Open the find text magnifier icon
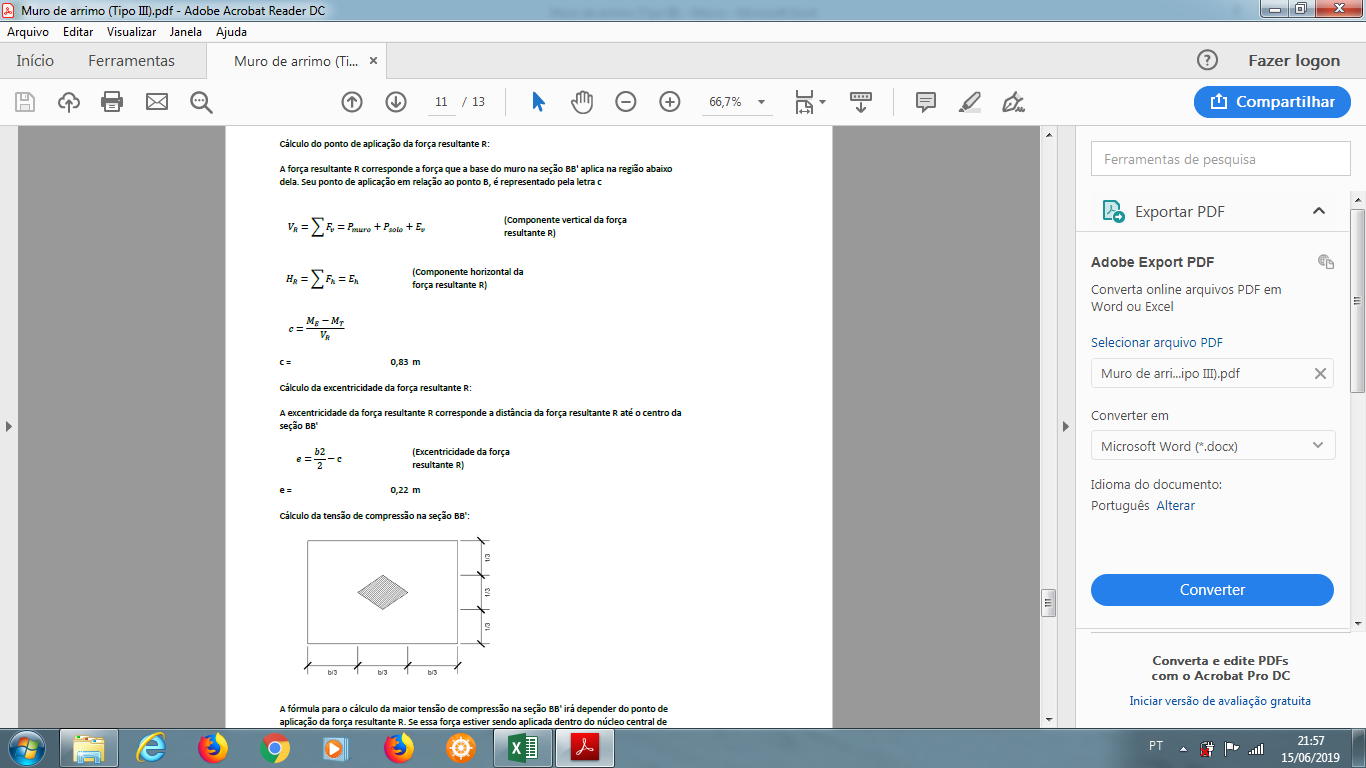 pos(202,101)
